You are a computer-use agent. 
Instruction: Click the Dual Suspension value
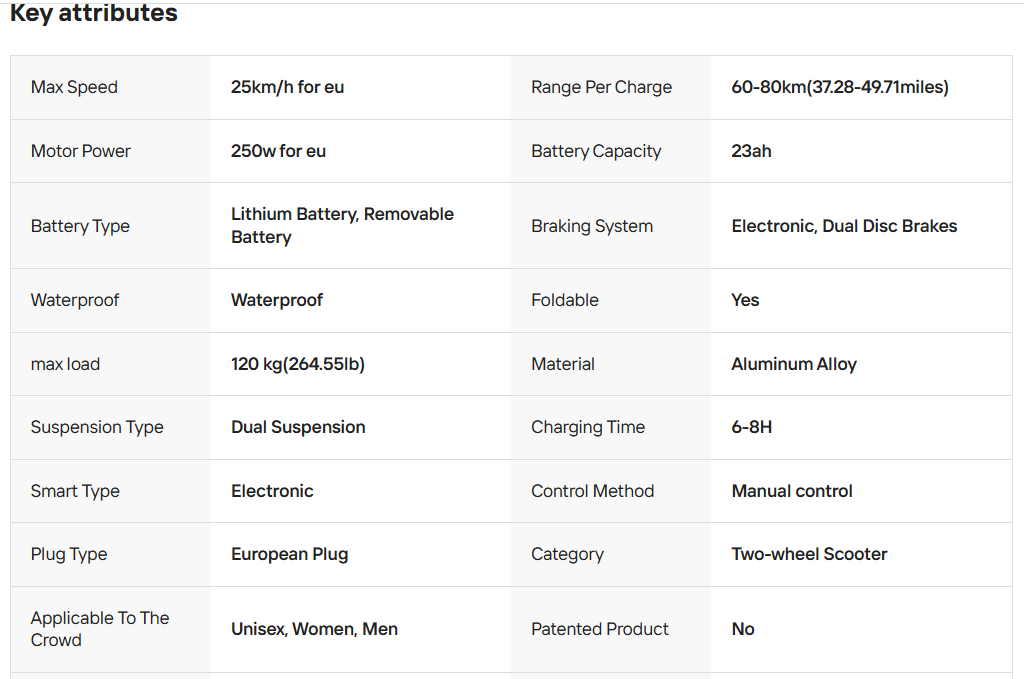[x=298, y=427]
